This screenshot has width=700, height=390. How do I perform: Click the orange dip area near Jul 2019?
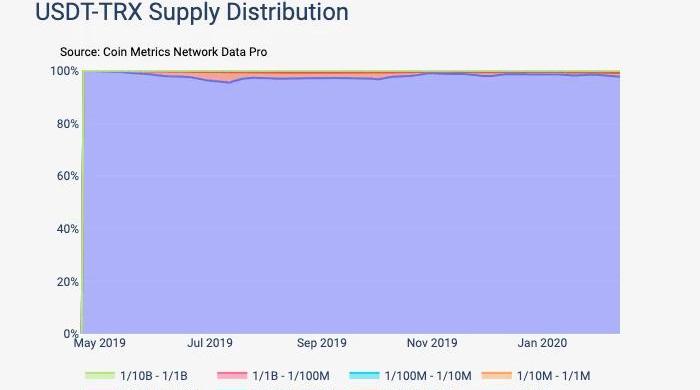click(225, 78)
